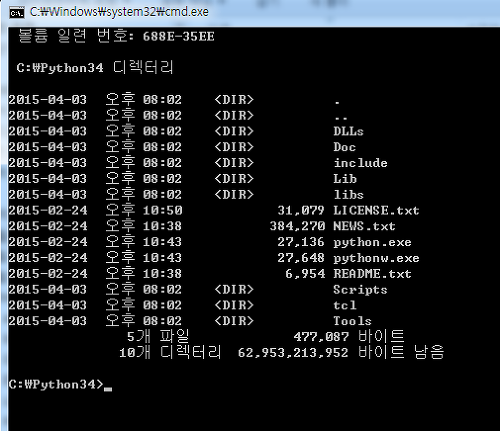Screen dimensions: 500x431
Task: Click the C:\Python34> command prompt
Action: [56, 384]
